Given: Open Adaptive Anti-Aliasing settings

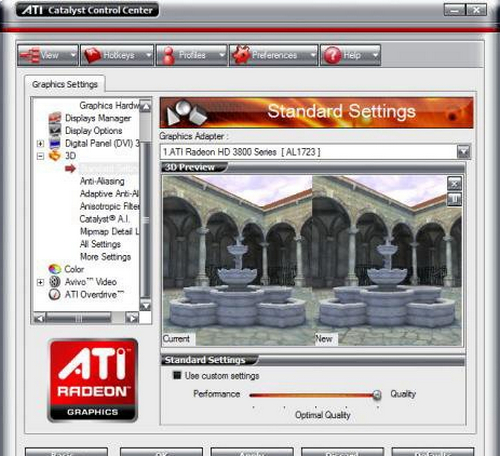Looking at the screenshot, I should pos(109,194).
